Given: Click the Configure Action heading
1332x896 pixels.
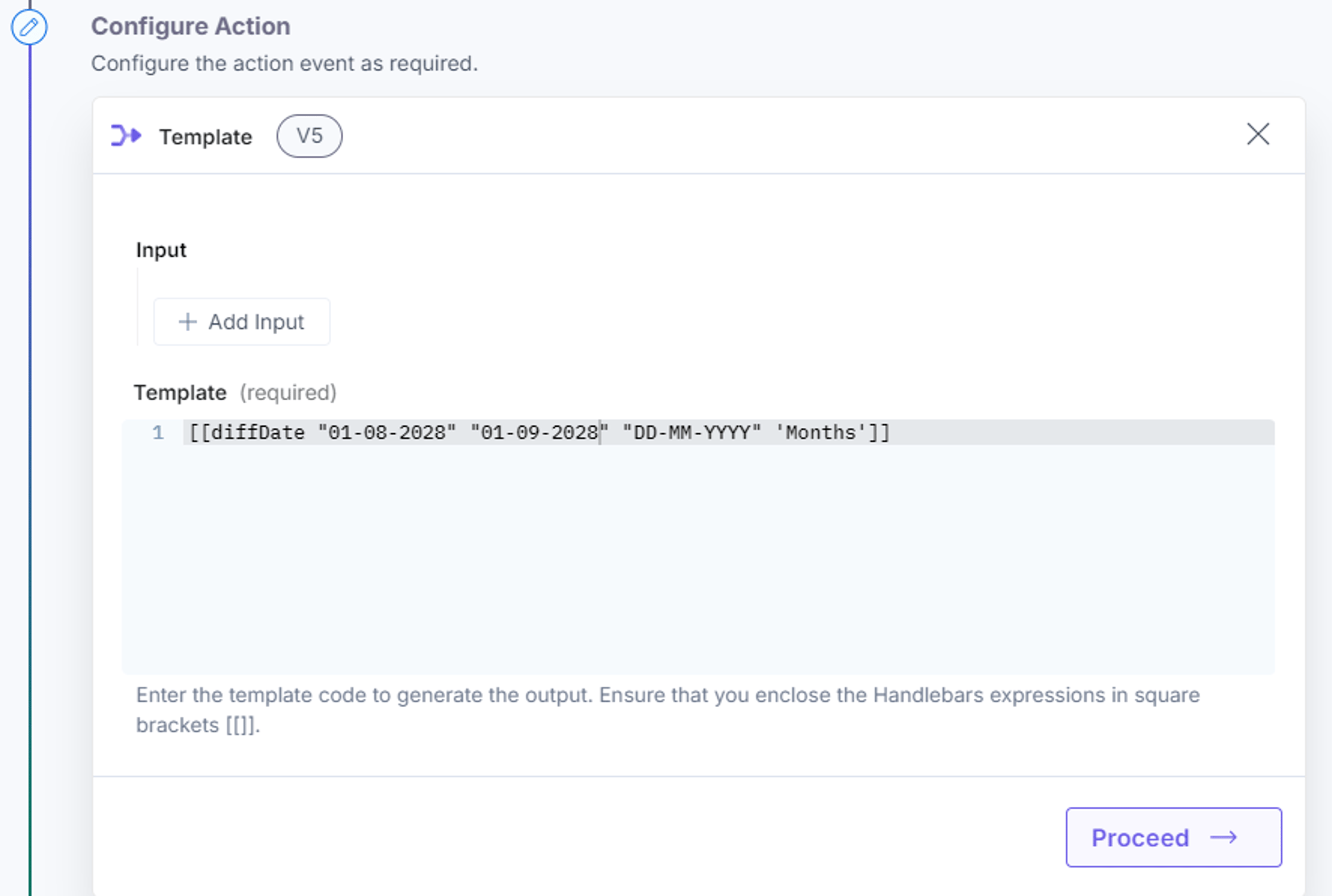Looking at the screenshot, I should click(x=191, y=26).
